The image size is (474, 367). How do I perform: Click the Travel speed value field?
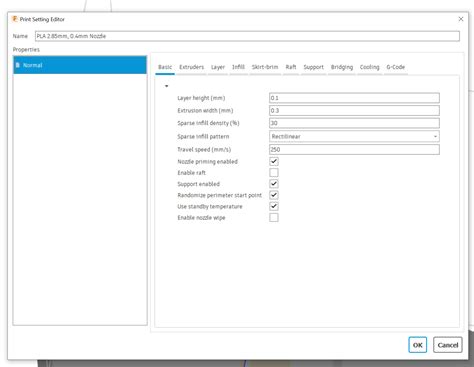coord(354,149)
